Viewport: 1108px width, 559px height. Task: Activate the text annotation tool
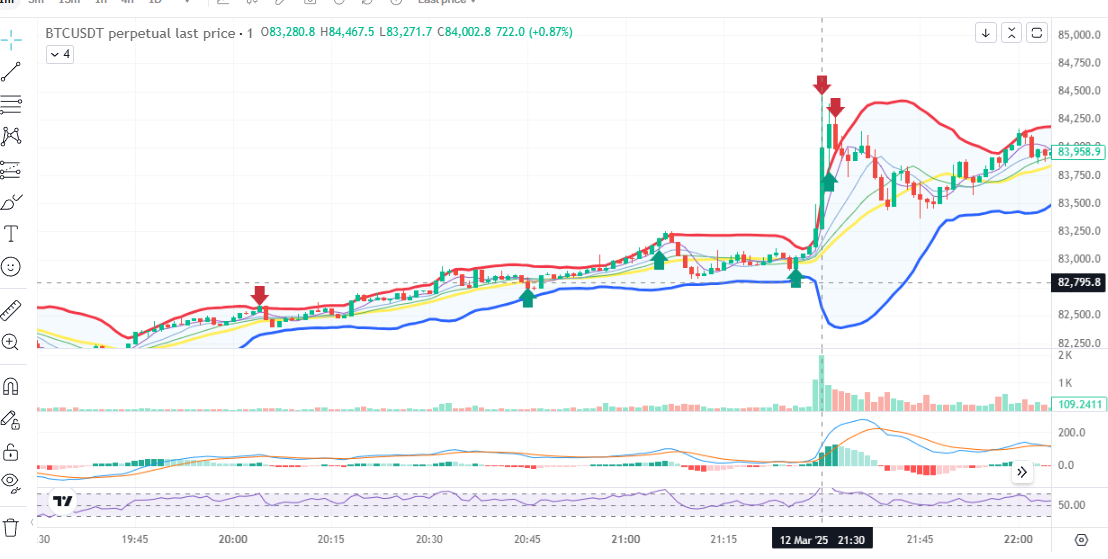pyautogui.click(x=11, y=234)
